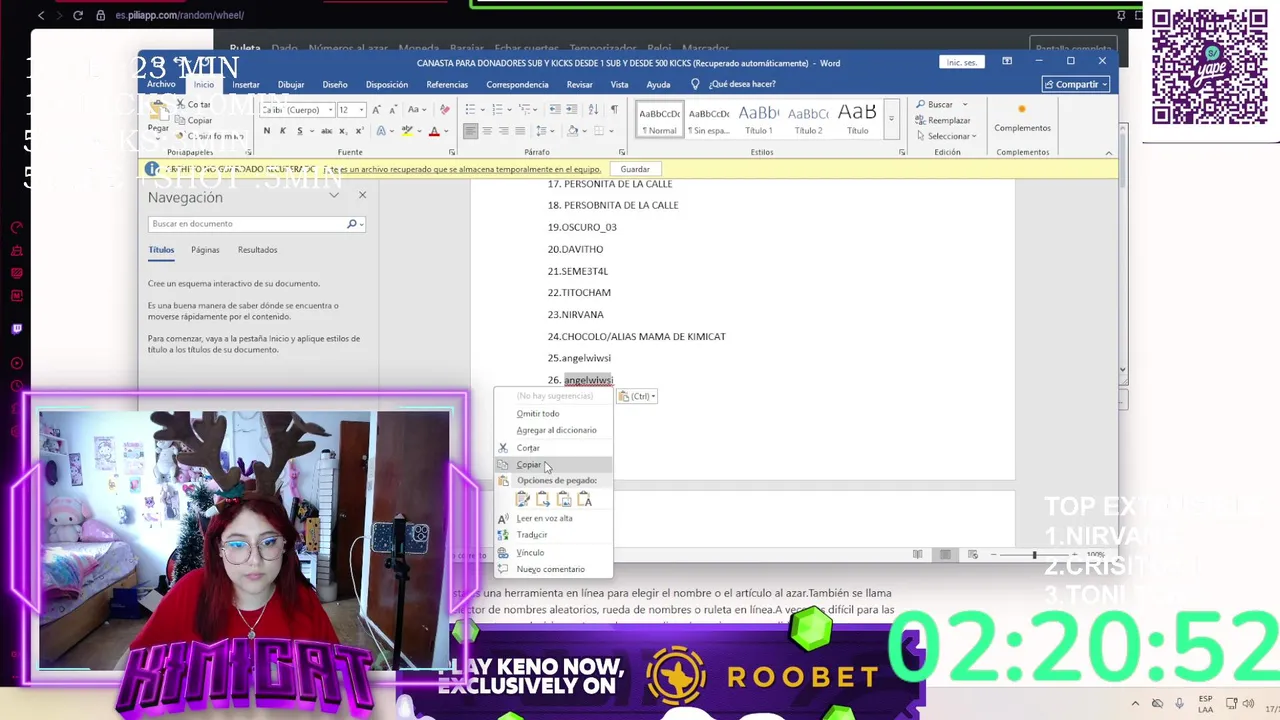This screenshot has height=720, width=1280.
Task: Open the font size 12 dropdown
Action: 361,110
